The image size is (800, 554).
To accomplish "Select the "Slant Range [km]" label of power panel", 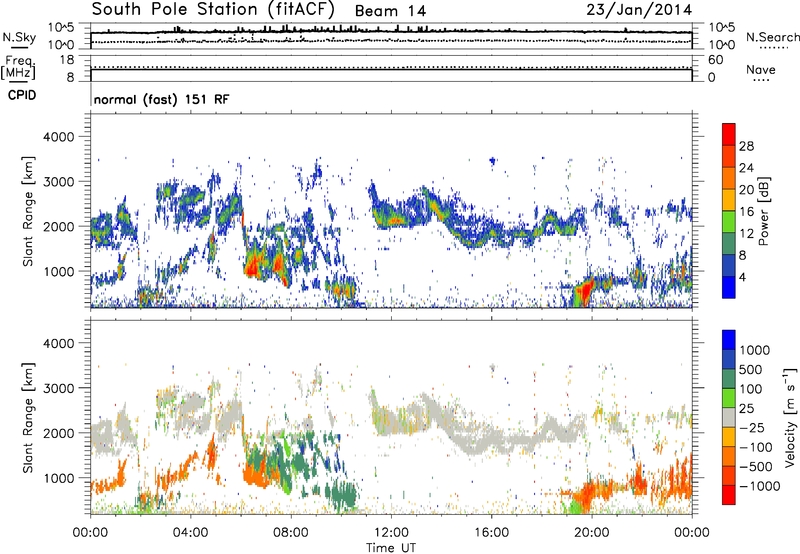I will (x=28, y=211).
